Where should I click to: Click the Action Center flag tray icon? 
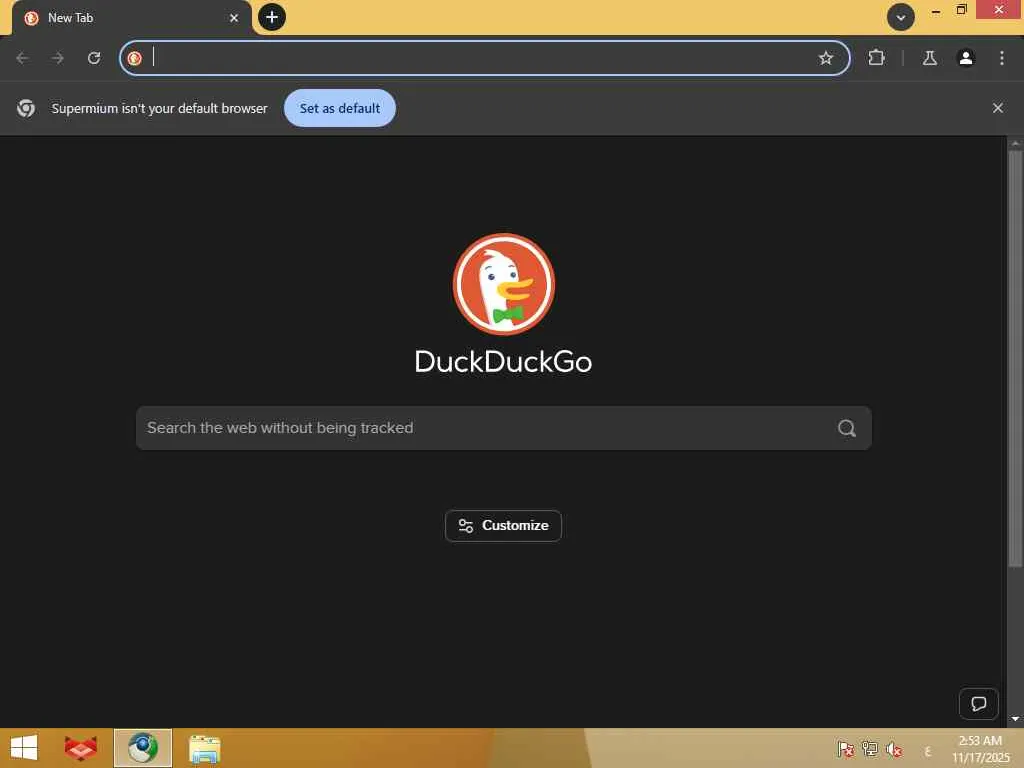(845, 749)
